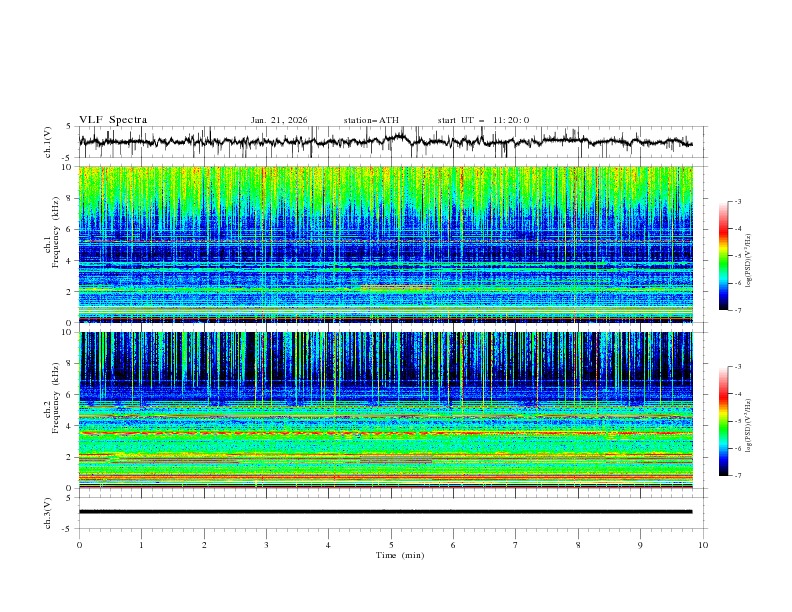Click the "ch.1(V)" waveform axis label
This screenshot has height=612, width=792.
point(48,142)
